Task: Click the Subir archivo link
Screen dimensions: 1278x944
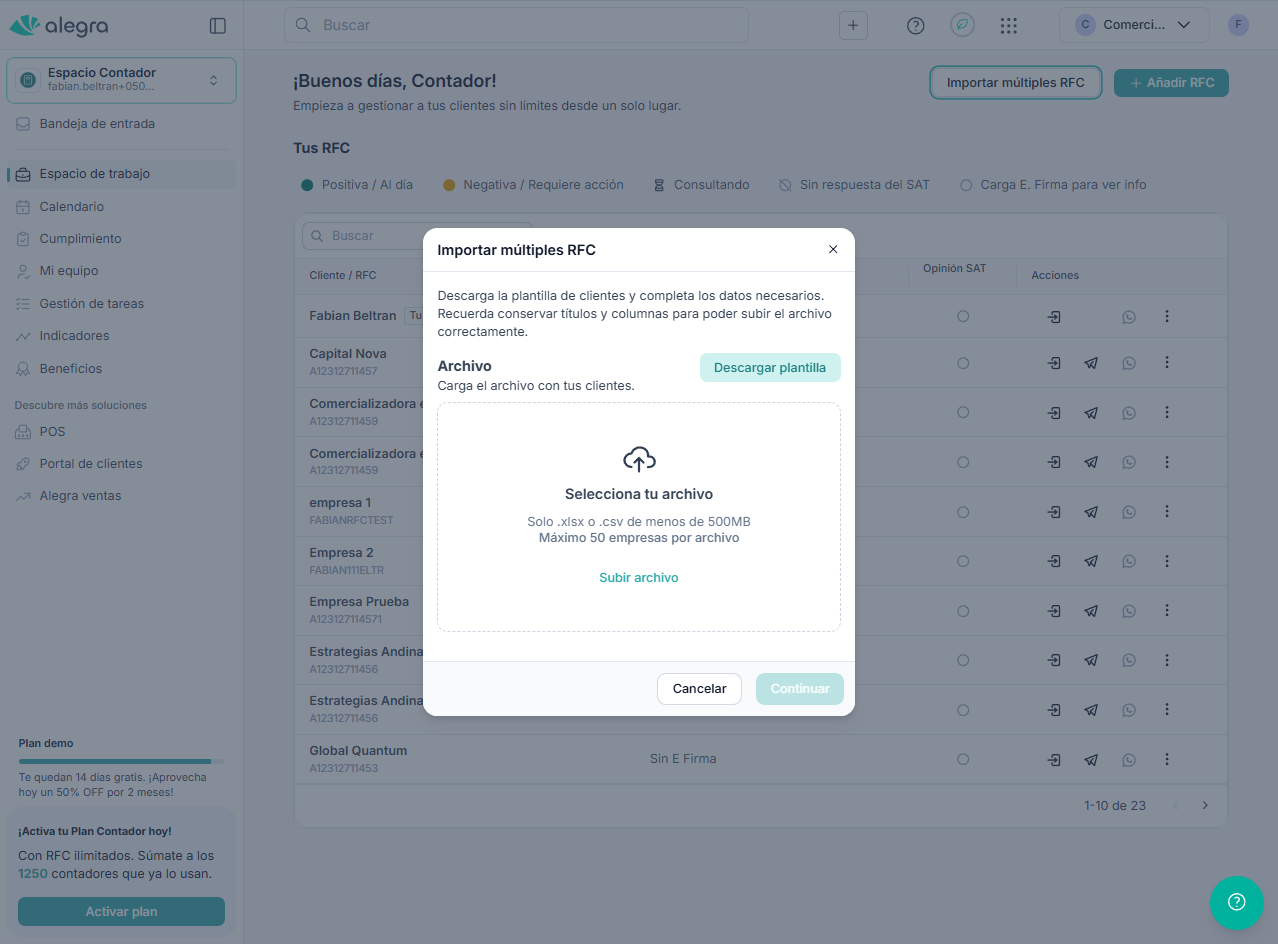Action: coord(639,578)
